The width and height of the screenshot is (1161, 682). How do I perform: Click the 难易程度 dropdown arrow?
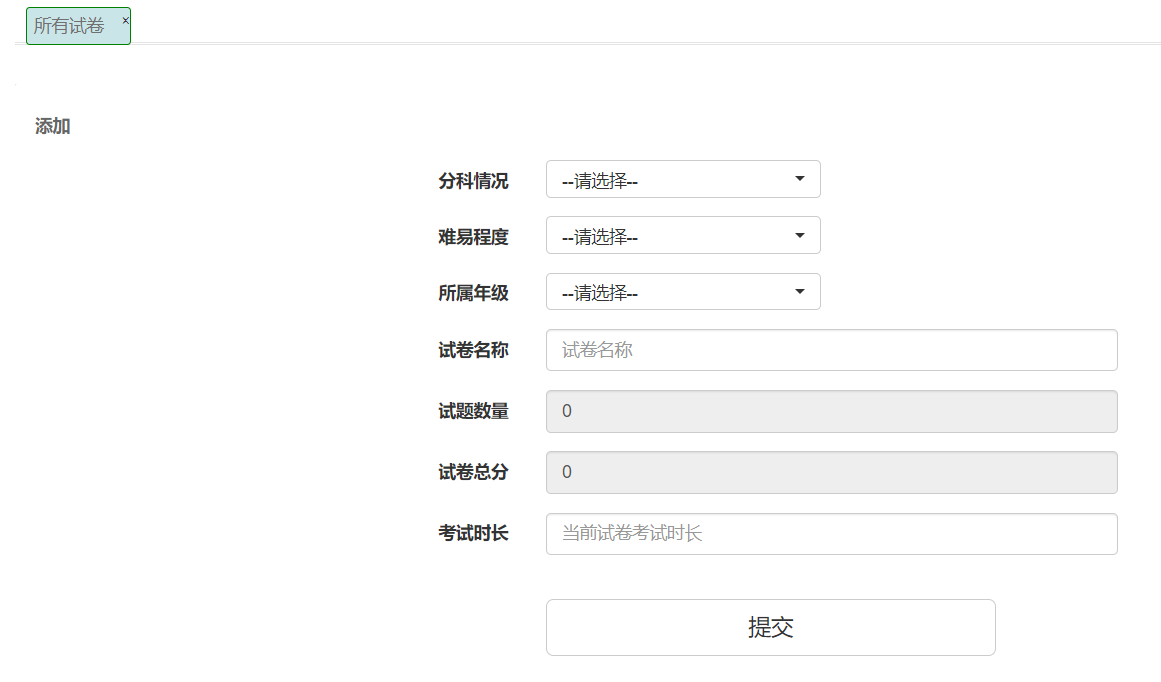click(799, 235)
